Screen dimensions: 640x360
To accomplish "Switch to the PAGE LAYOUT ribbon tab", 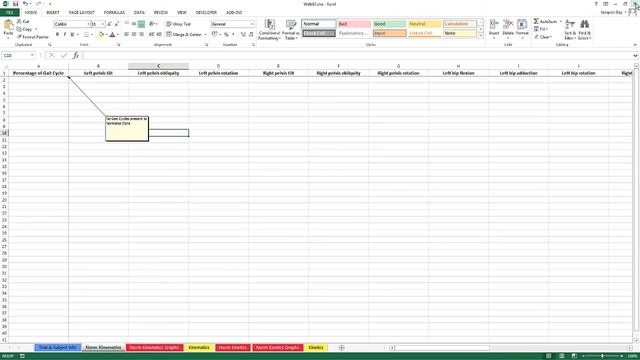I will (x=81, y=13).
